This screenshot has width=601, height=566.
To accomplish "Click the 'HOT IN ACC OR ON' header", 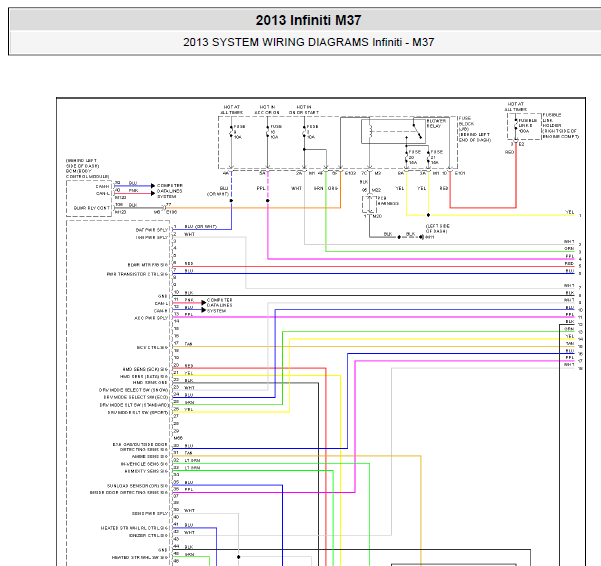I will pos(267,110).
